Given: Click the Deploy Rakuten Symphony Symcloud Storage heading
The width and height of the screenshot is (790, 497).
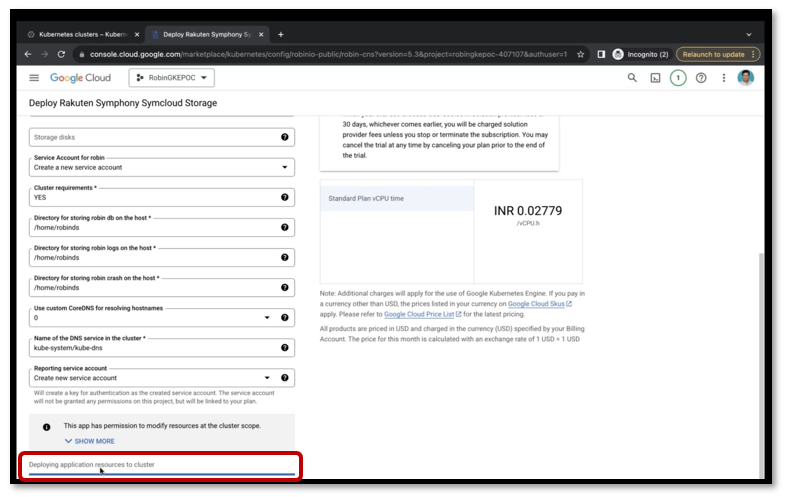Looking at the screenshot, I should [x=123, y=103].
